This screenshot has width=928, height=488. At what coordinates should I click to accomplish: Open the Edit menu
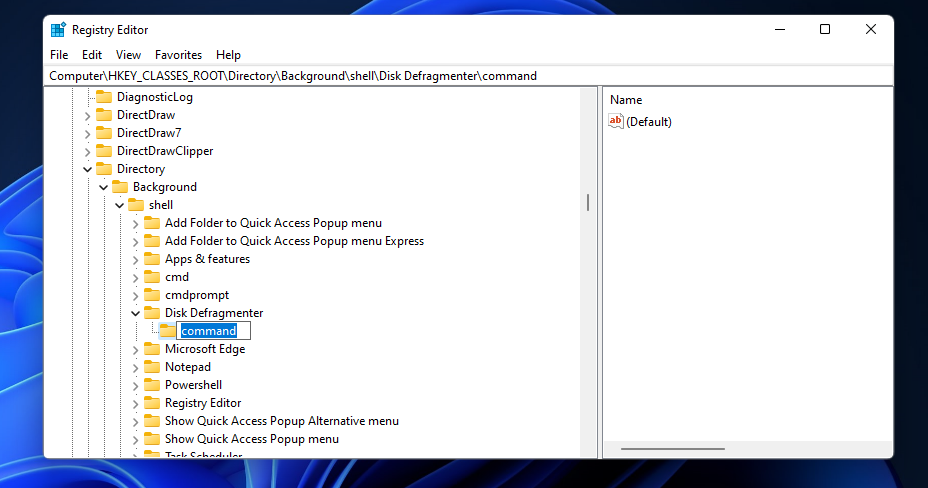click(92, 55)
